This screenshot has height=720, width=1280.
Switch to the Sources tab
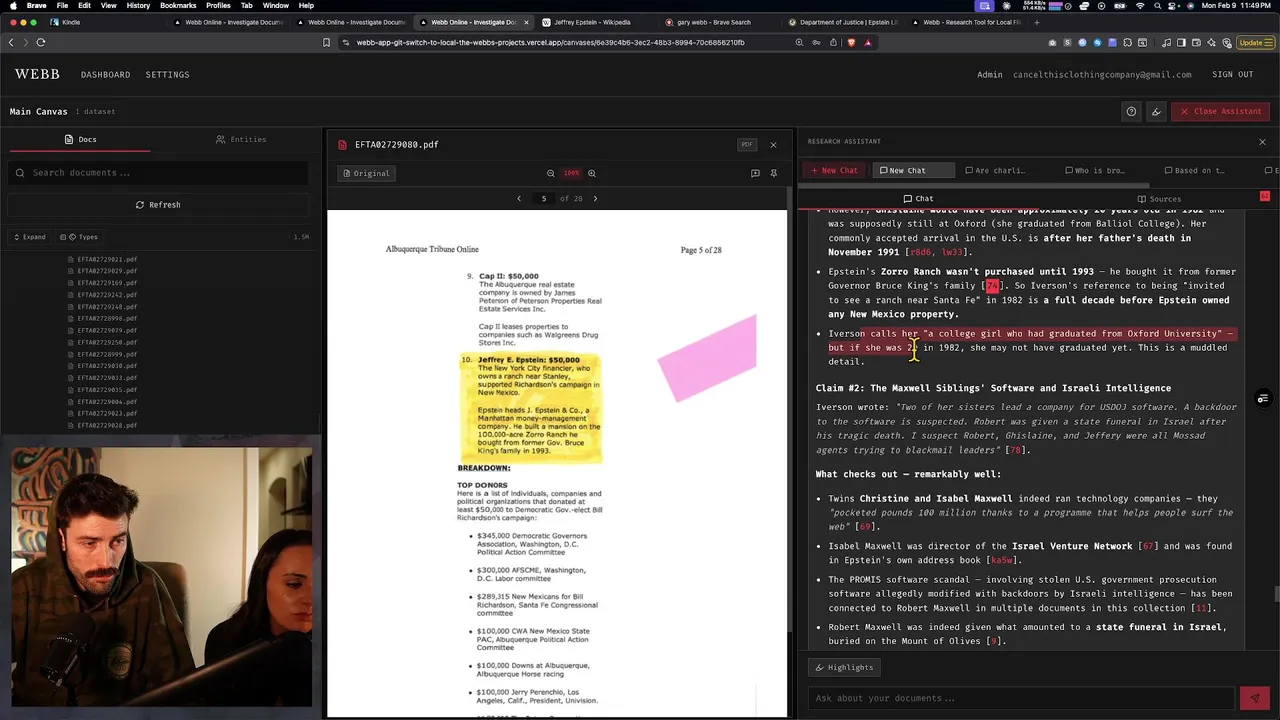pyautogui.click(x=1159, y=198)
